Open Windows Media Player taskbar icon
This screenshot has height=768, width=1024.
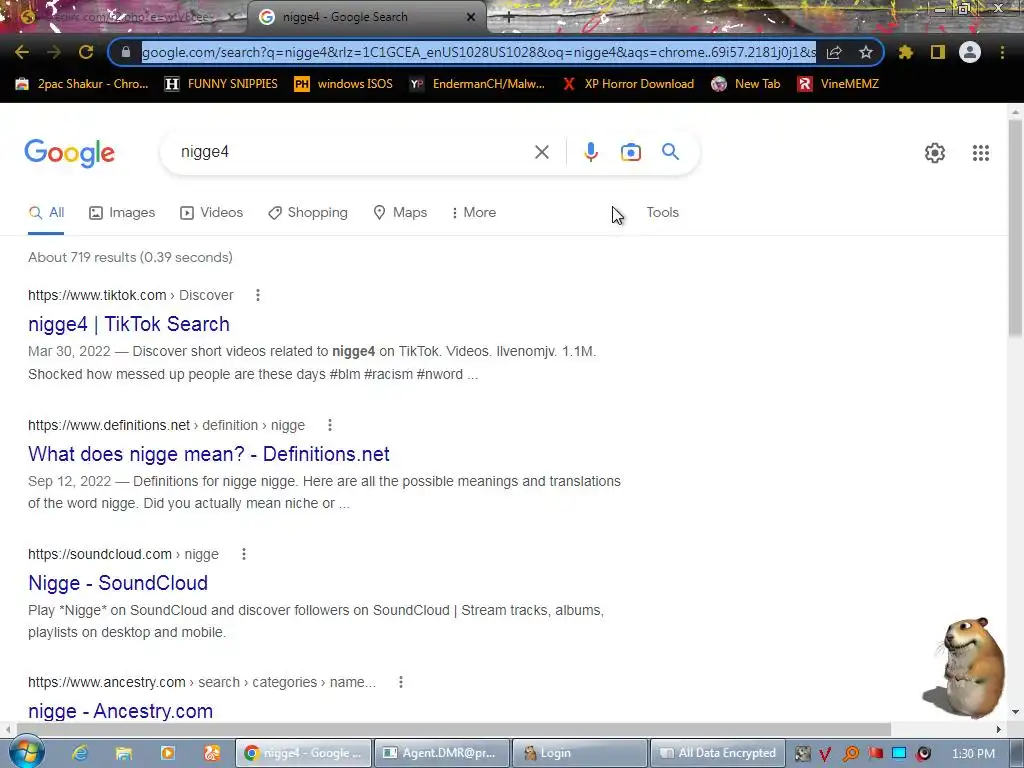point(168,753)
